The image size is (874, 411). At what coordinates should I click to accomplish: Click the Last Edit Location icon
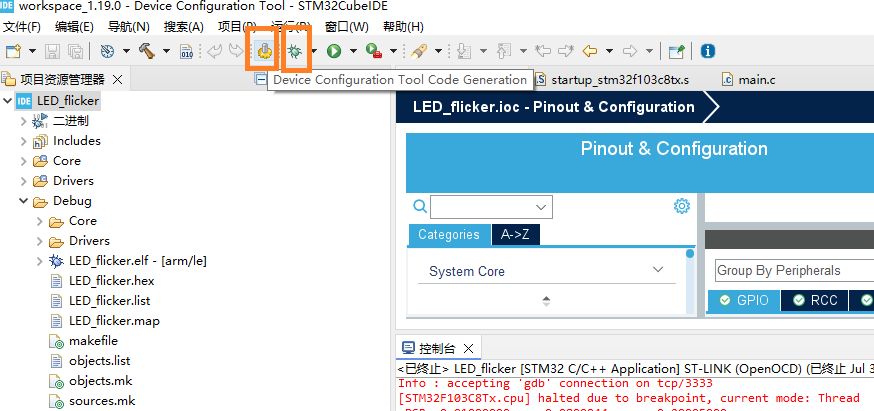pyautogui.click(x=542, y=51)
